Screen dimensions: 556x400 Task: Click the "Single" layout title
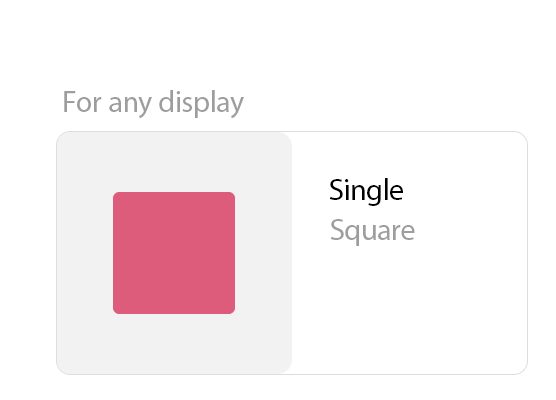[x=366, y=191]
